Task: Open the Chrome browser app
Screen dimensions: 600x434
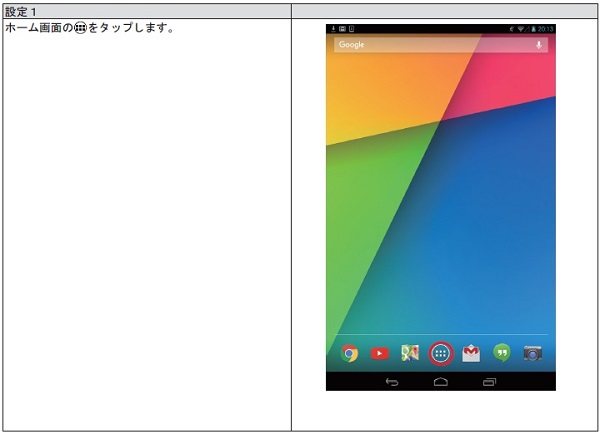Action: [x=349, y=353]
